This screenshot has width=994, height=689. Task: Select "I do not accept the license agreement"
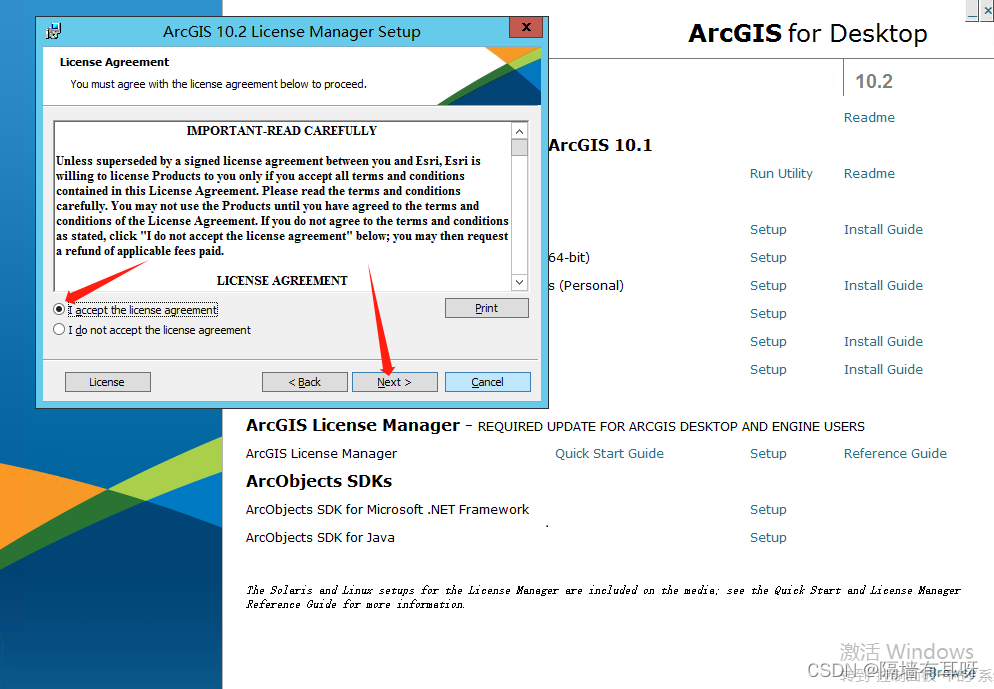click(x=59, y=328)
